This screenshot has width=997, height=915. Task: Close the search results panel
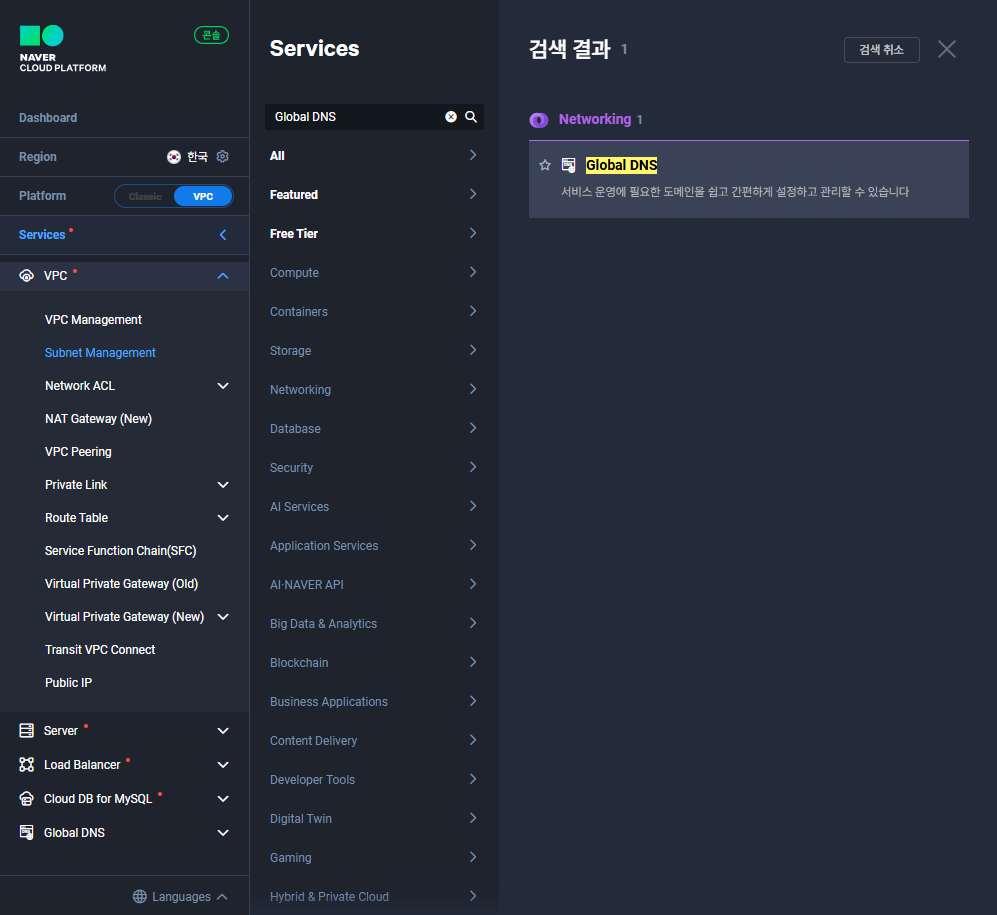[947, 49]
